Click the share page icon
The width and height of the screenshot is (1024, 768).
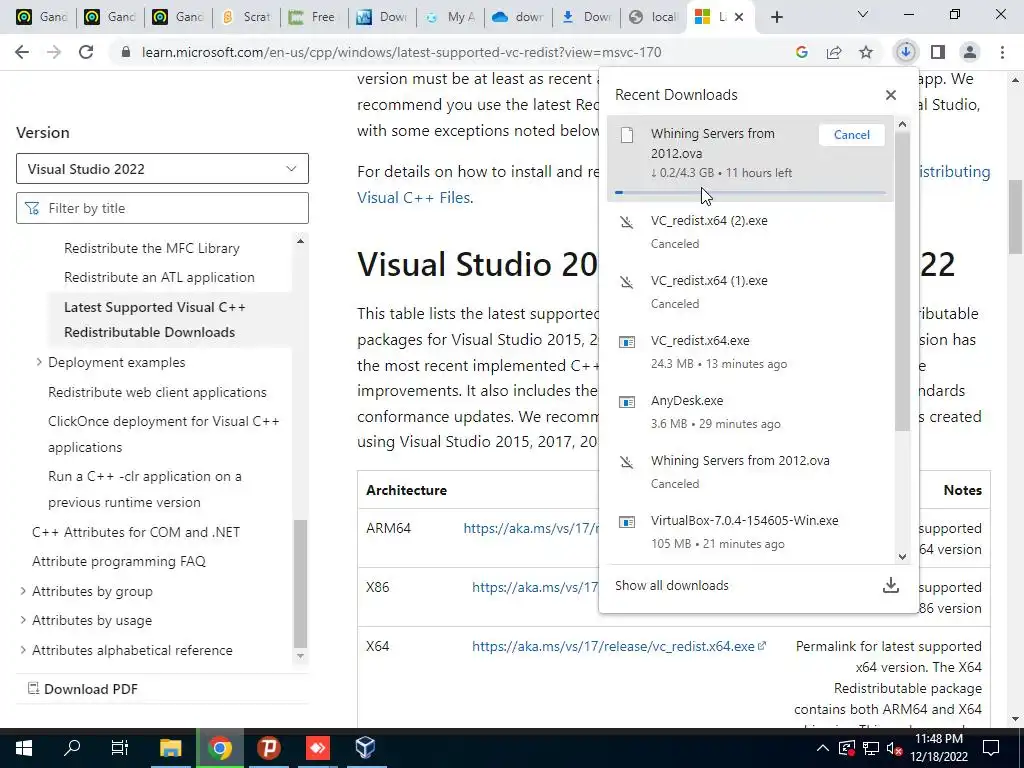834,52
